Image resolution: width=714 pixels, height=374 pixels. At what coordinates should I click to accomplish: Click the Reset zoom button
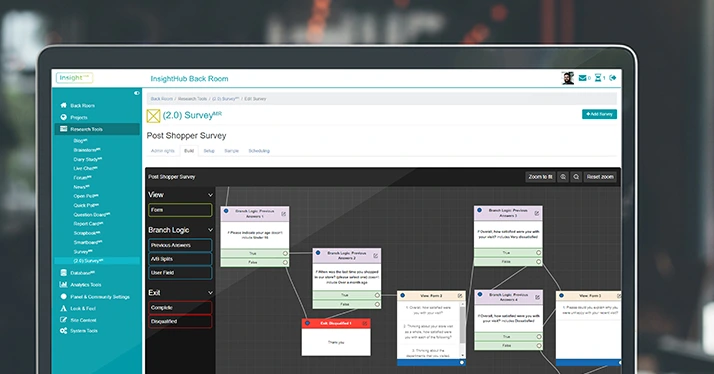pyautogui.click(x=600, y=177)
